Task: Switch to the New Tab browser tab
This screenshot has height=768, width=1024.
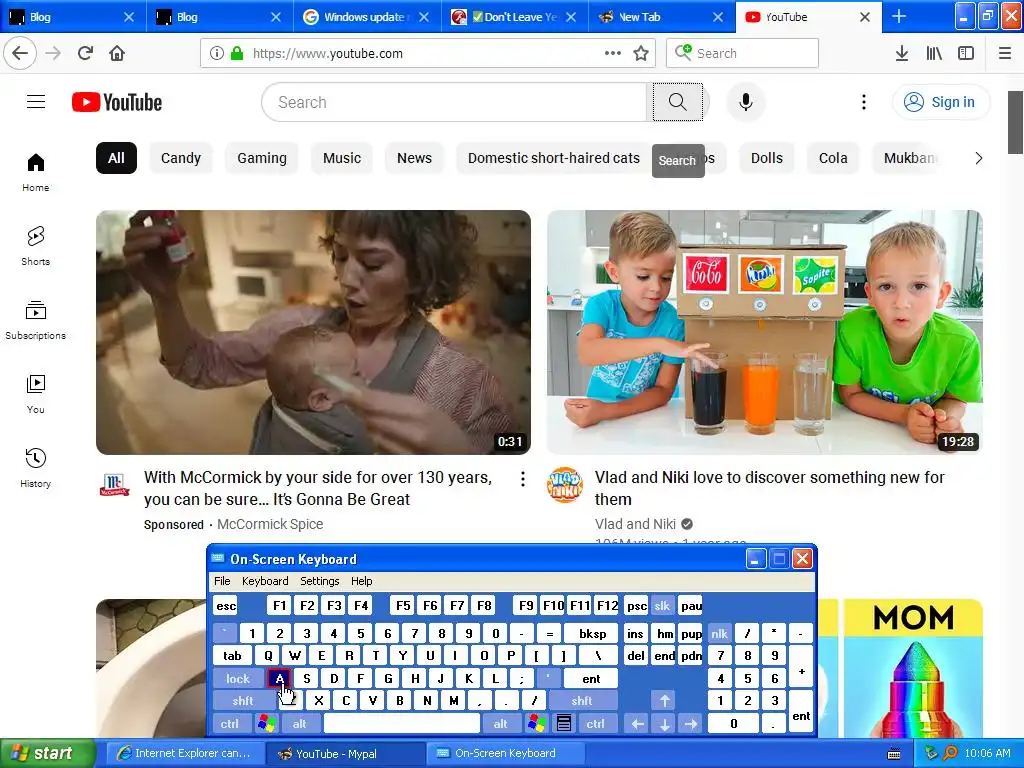Action: (661, 17)
